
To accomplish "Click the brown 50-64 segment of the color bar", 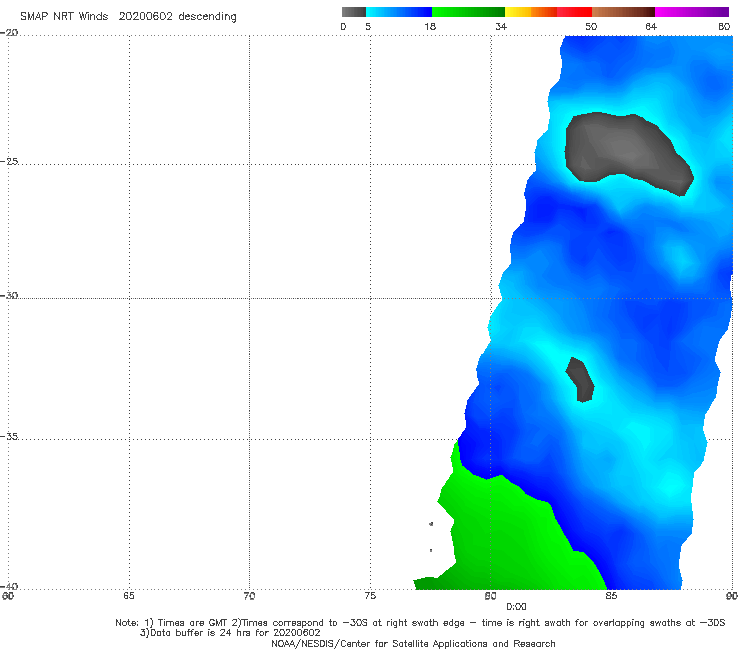I will point(623,12).
